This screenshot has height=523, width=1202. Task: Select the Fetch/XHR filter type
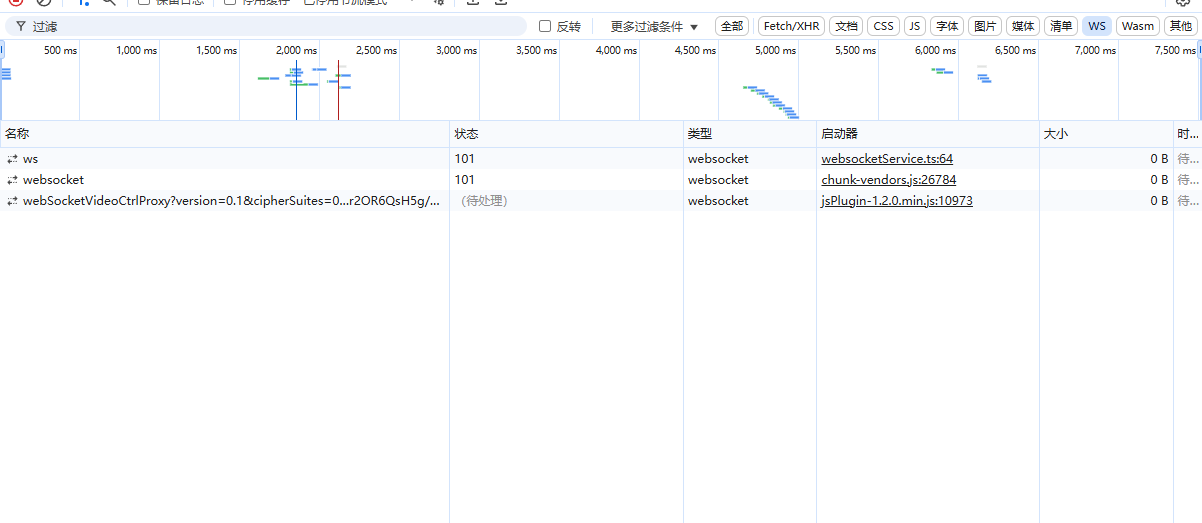tap(792, 26)
